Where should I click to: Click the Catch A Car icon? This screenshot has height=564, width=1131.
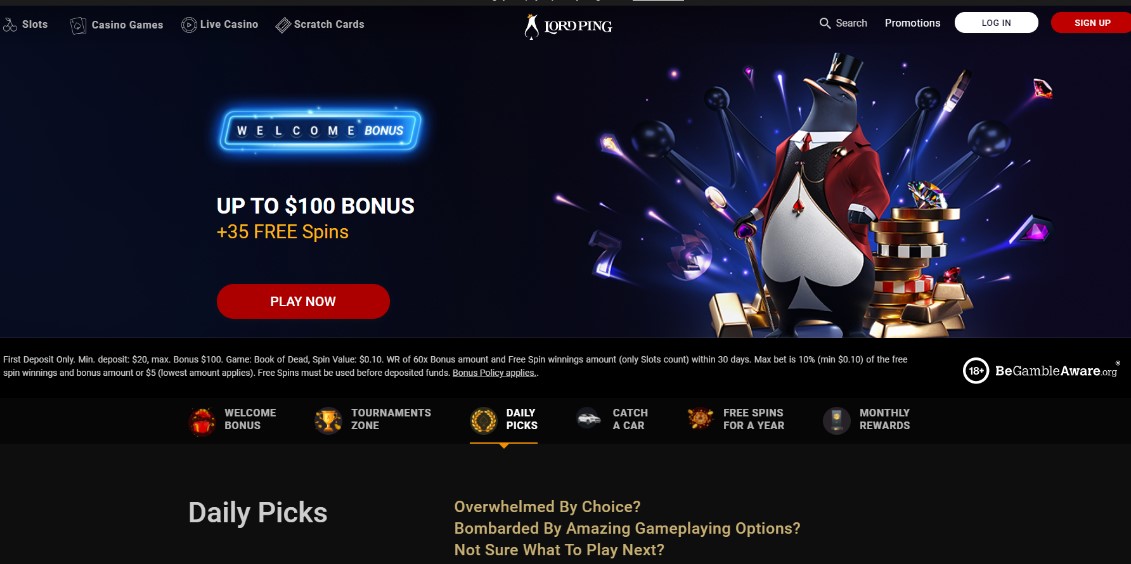(x=589, y=418)
